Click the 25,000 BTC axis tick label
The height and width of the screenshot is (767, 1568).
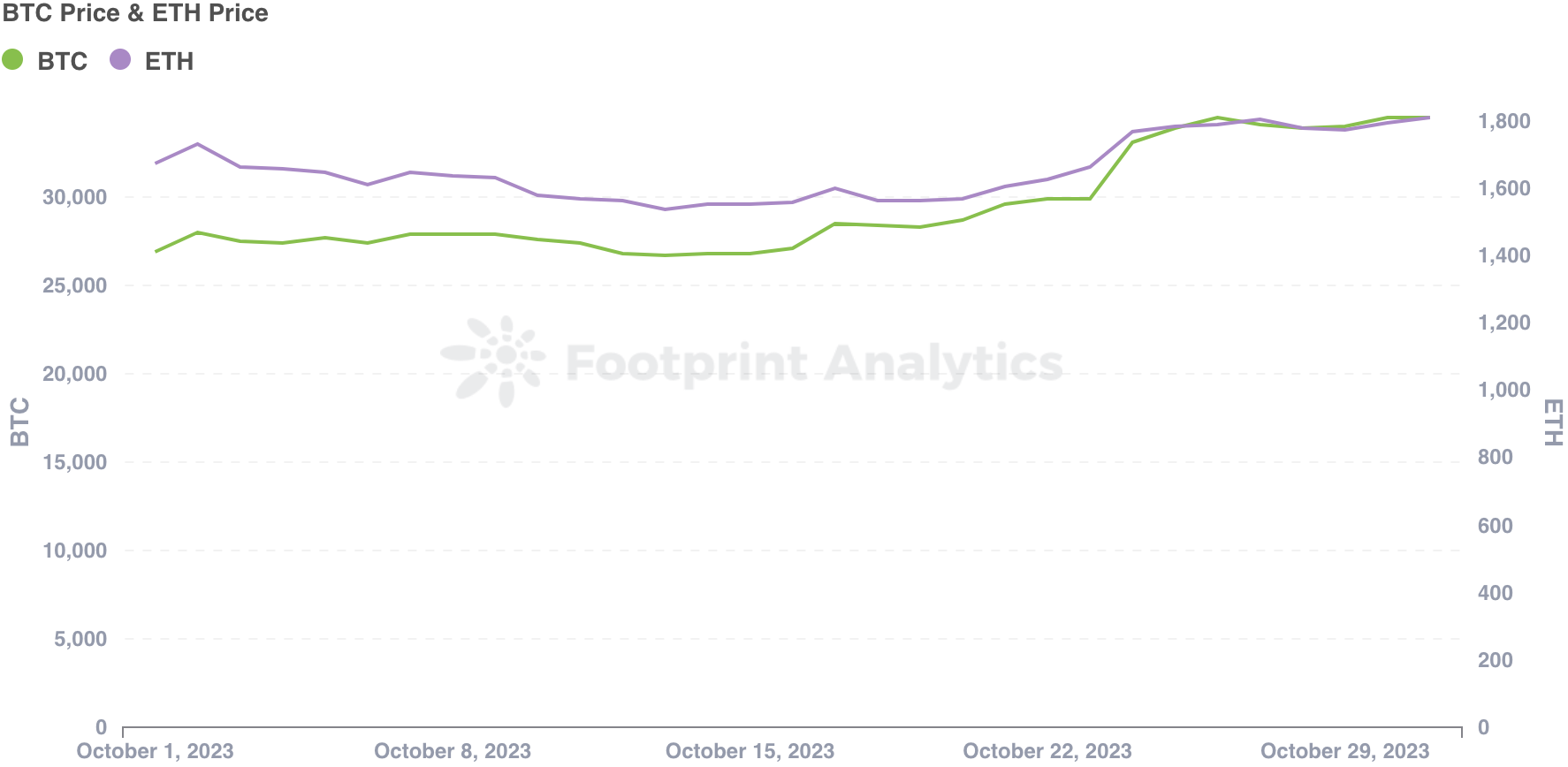[75, 285]
